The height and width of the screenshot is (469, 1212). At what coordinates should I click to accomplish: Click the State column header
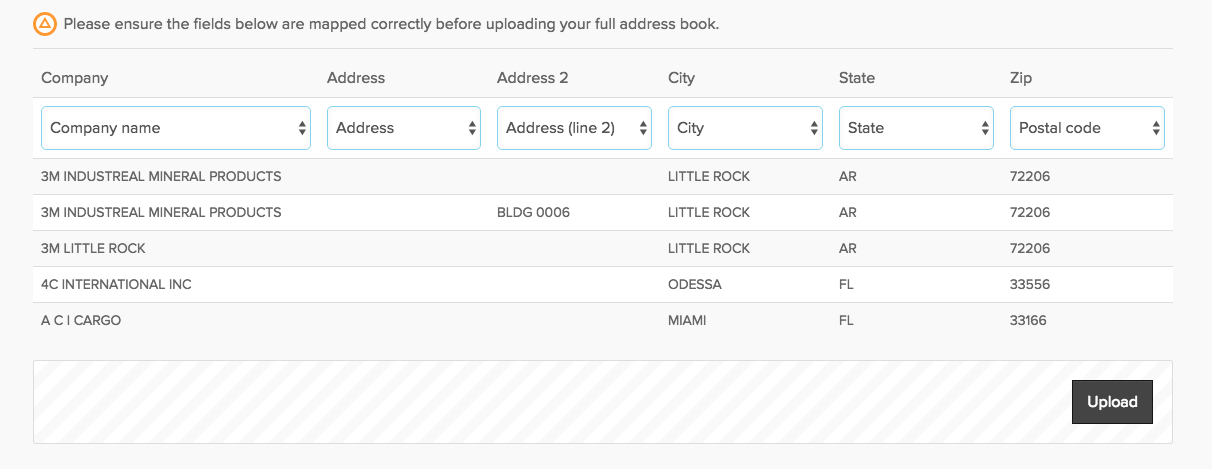(x=857, y=78)
